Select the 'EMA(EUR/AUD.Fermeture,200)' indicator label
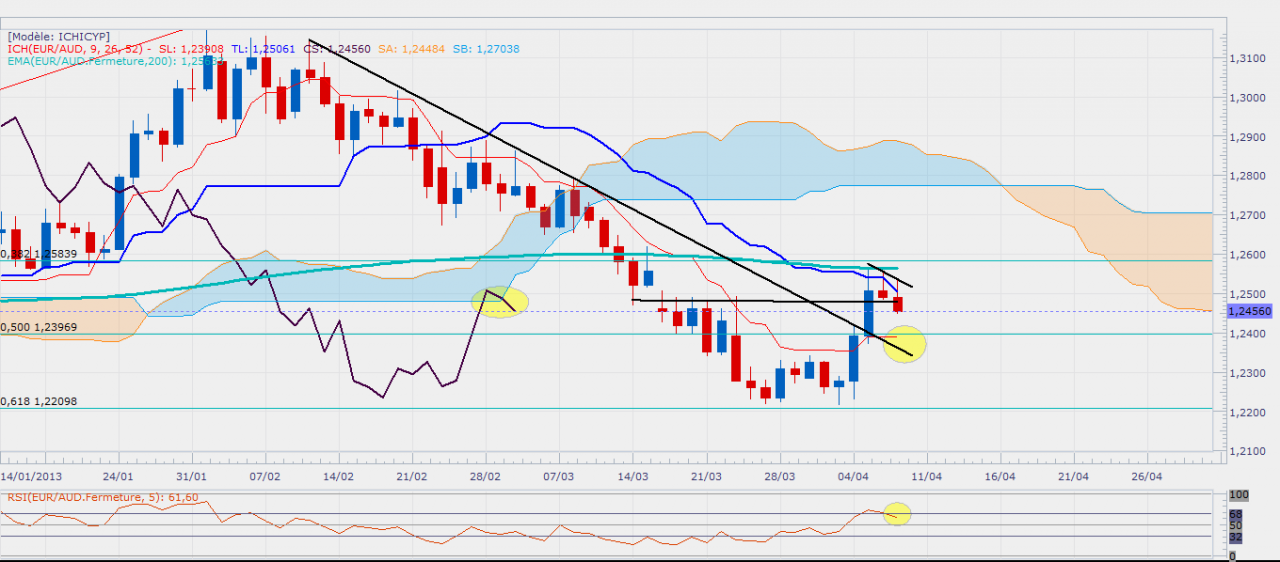 click(91, 61)
